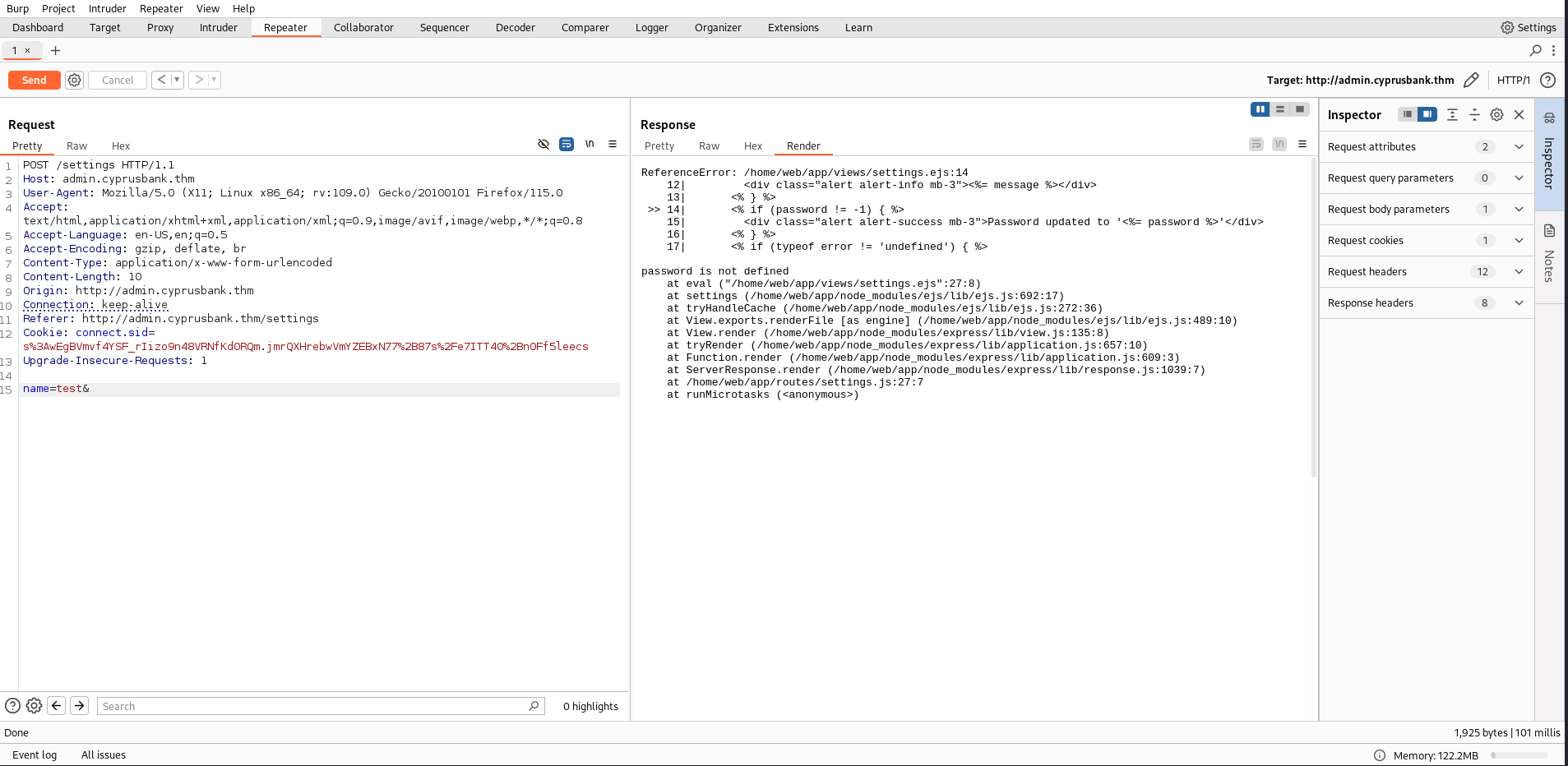The height and width of the screenshot is (766, 1568).
Task: Go back to previous request in history
Action: click(161, 80)
